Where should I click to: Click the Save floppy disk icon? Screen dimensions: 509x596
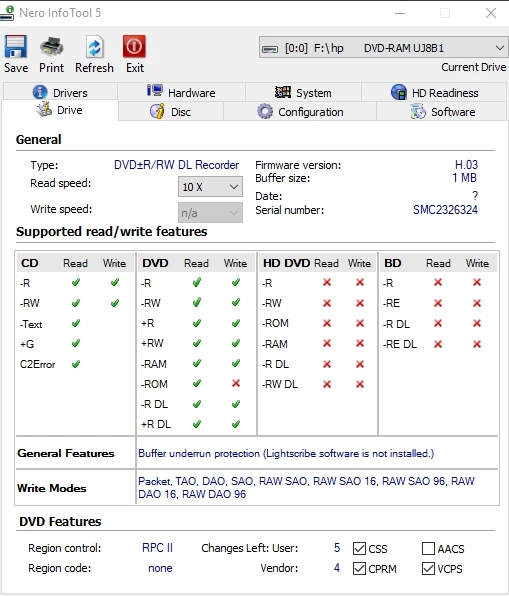tap(16, 47)
